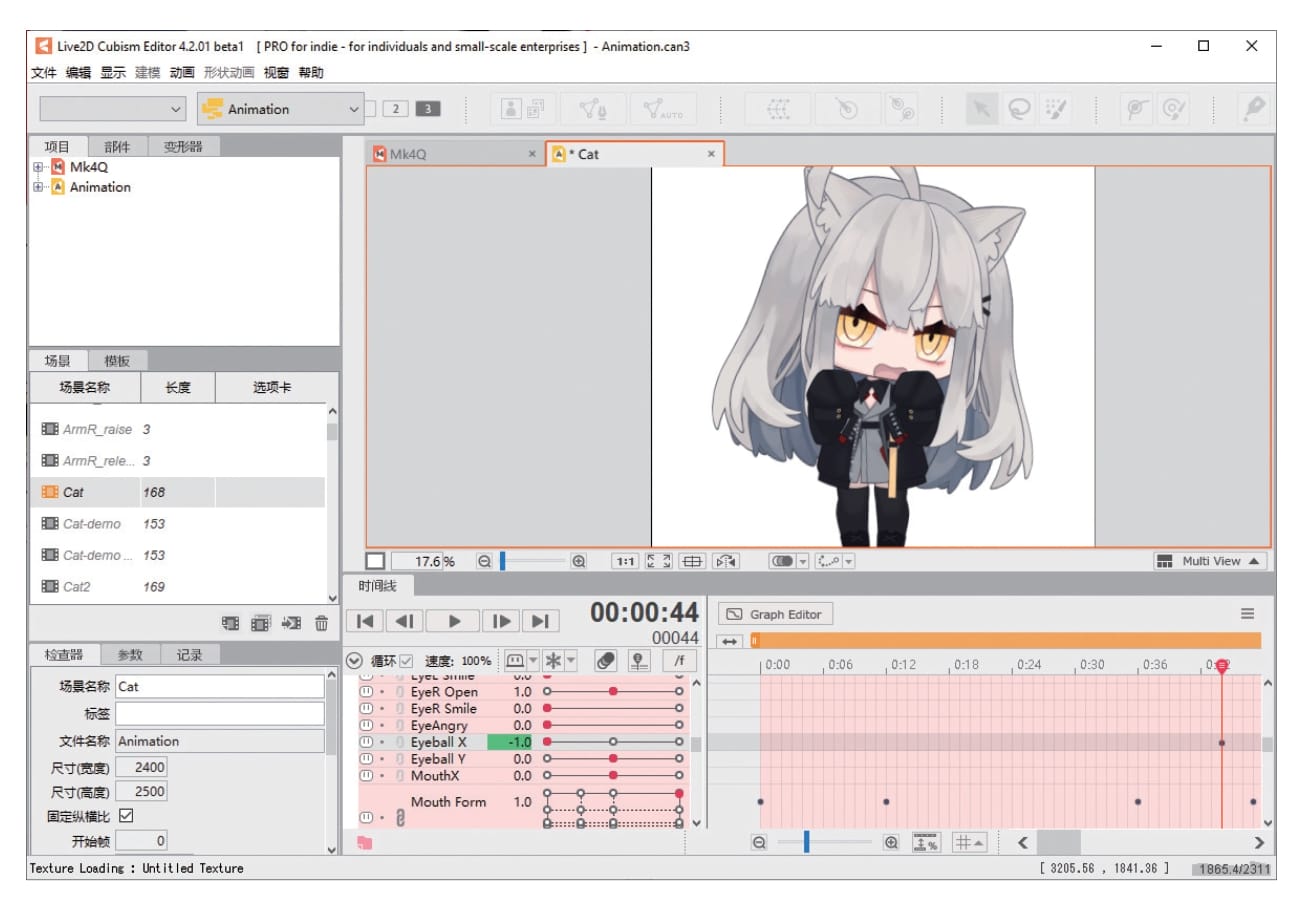Click the stamp icon in timeline toolbar
1302x899 pixels.
(639, 661)
